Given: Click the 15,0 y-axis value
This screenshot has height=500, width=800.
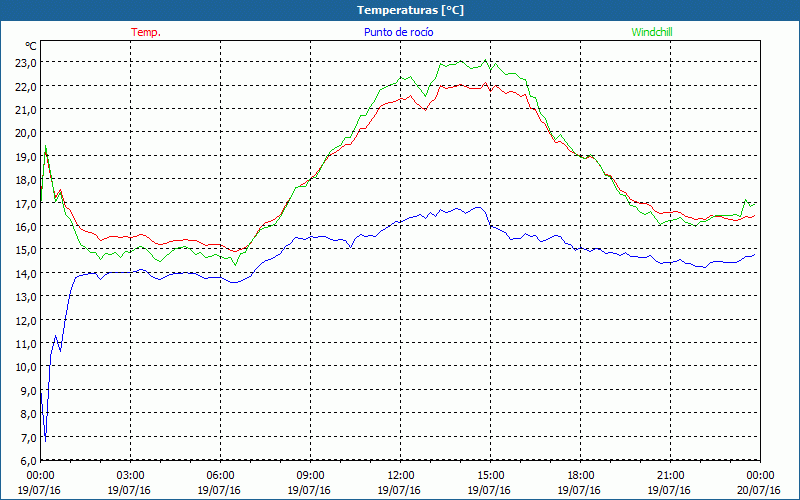Looking at the screenshot, I should point(26,250).
